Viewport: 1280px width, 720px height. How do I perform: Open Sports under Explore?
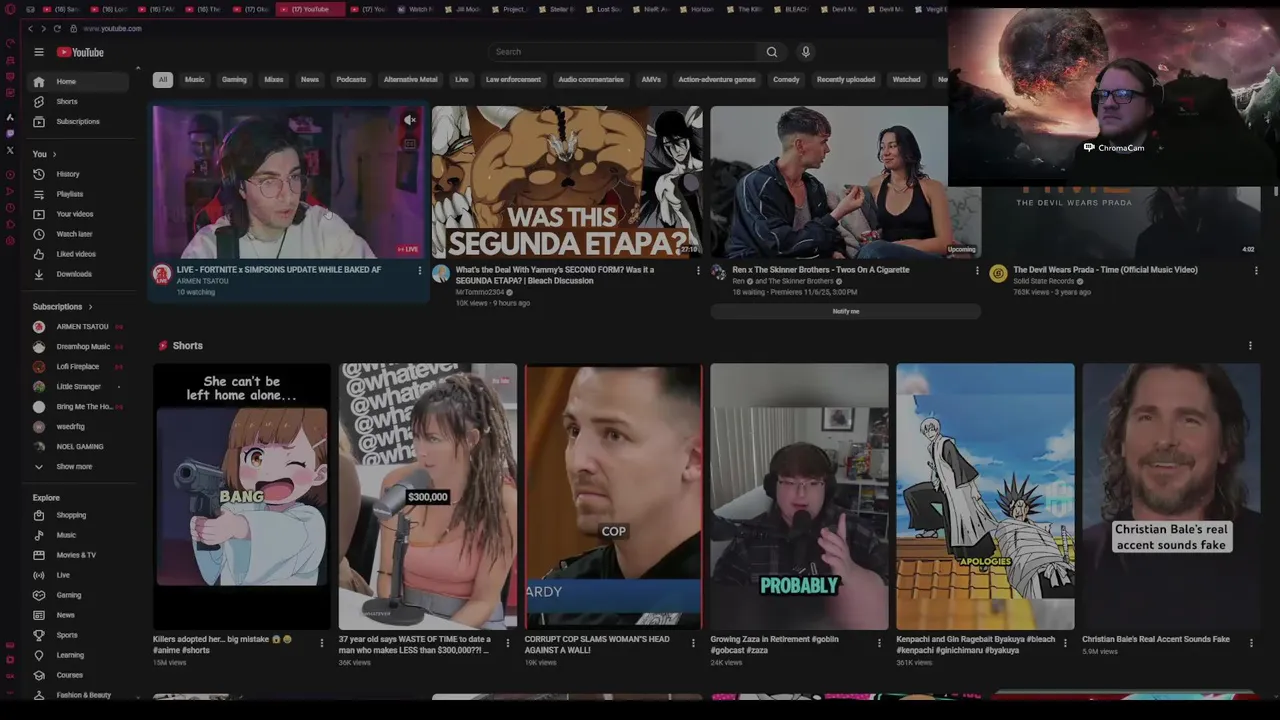click(80, 635)
